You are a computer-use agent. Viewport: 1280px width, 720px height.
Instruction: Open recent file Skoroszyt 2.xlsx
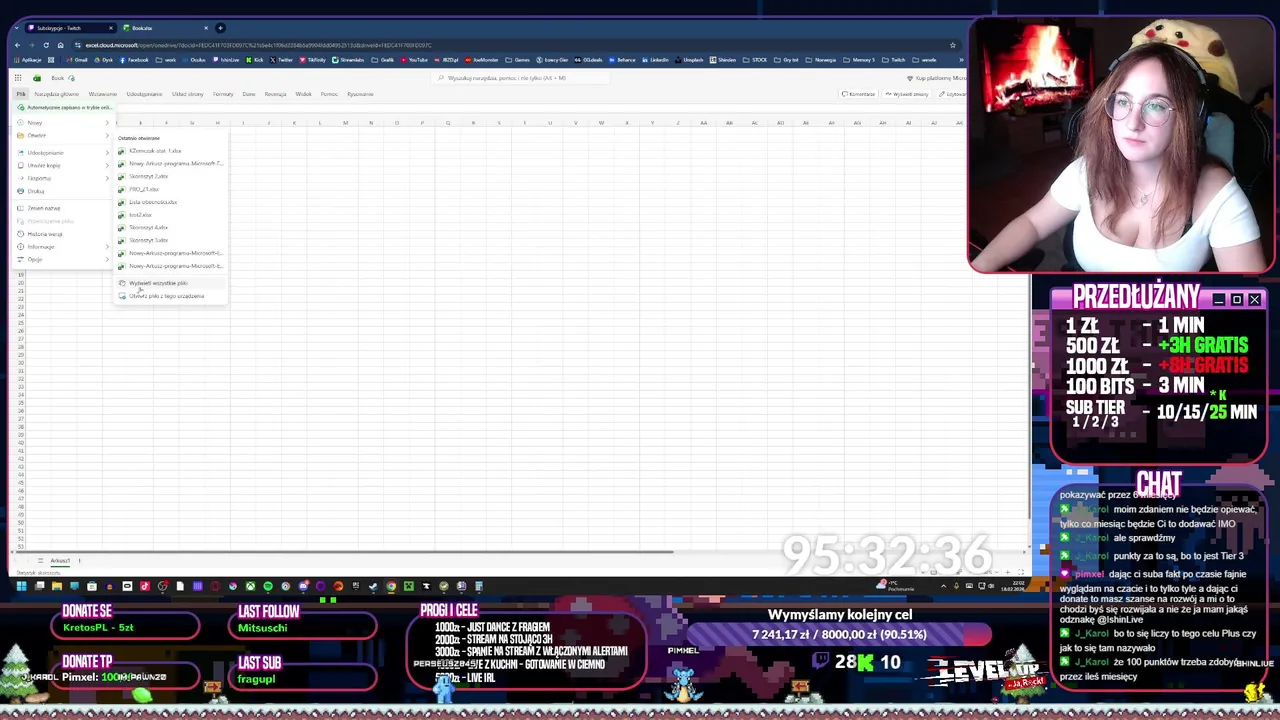coord(170,176)
